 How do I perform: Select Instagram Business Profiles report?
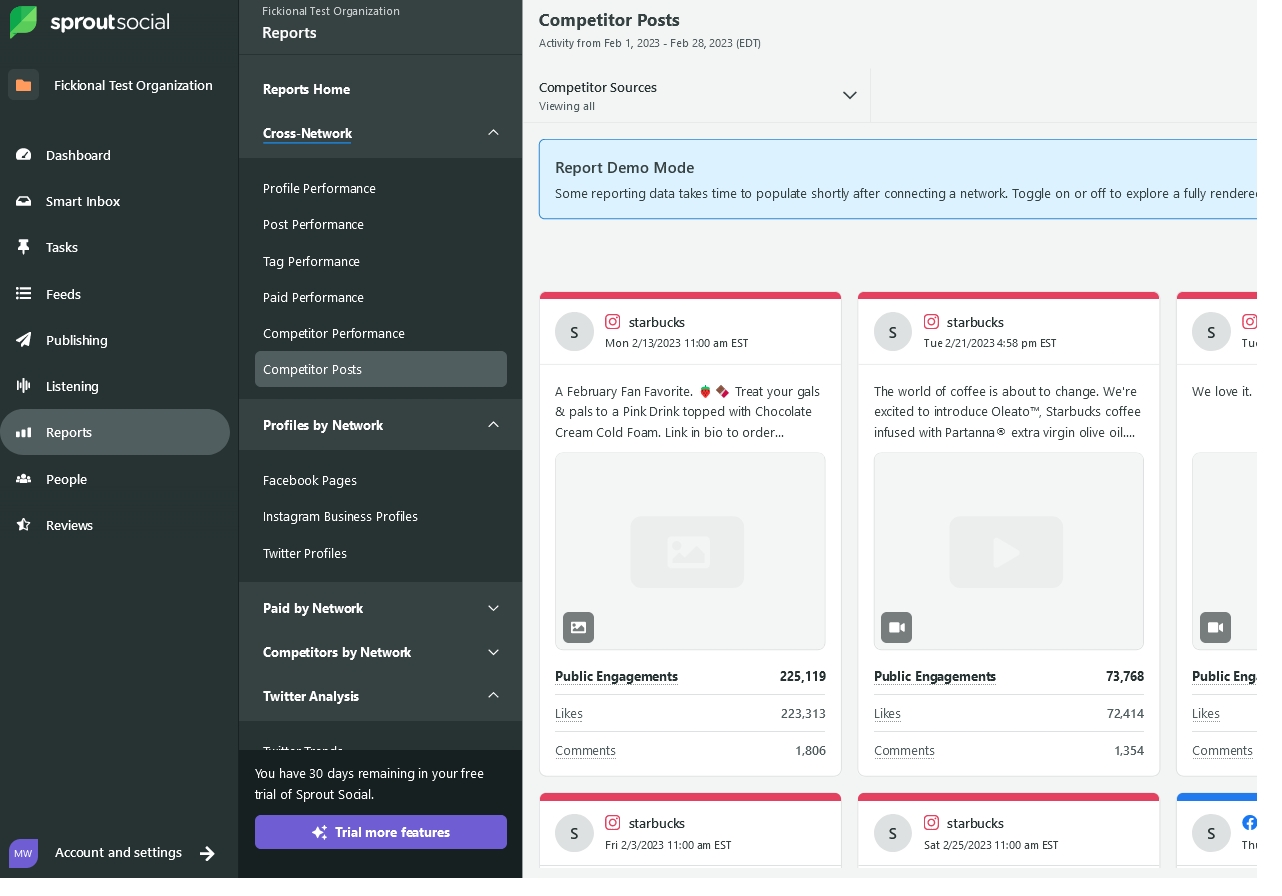pos(340,517)
